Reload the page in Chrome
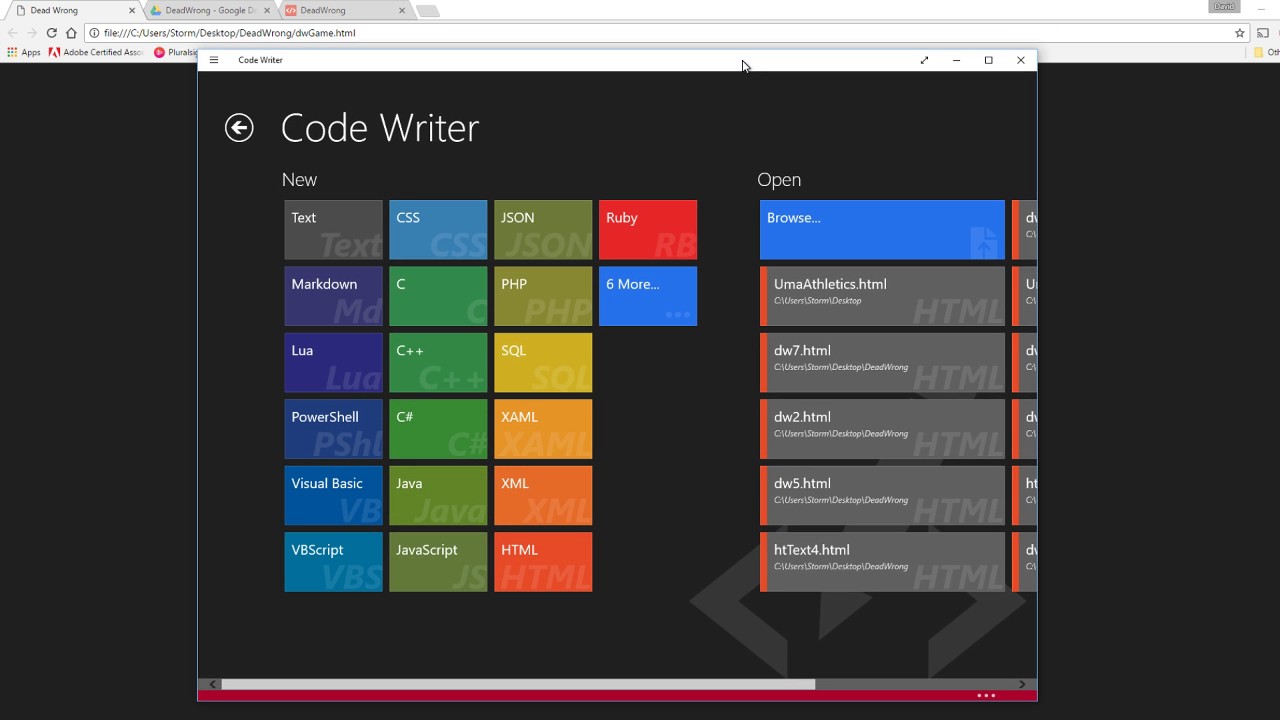Screen dimensions: 1280x720 51,33
